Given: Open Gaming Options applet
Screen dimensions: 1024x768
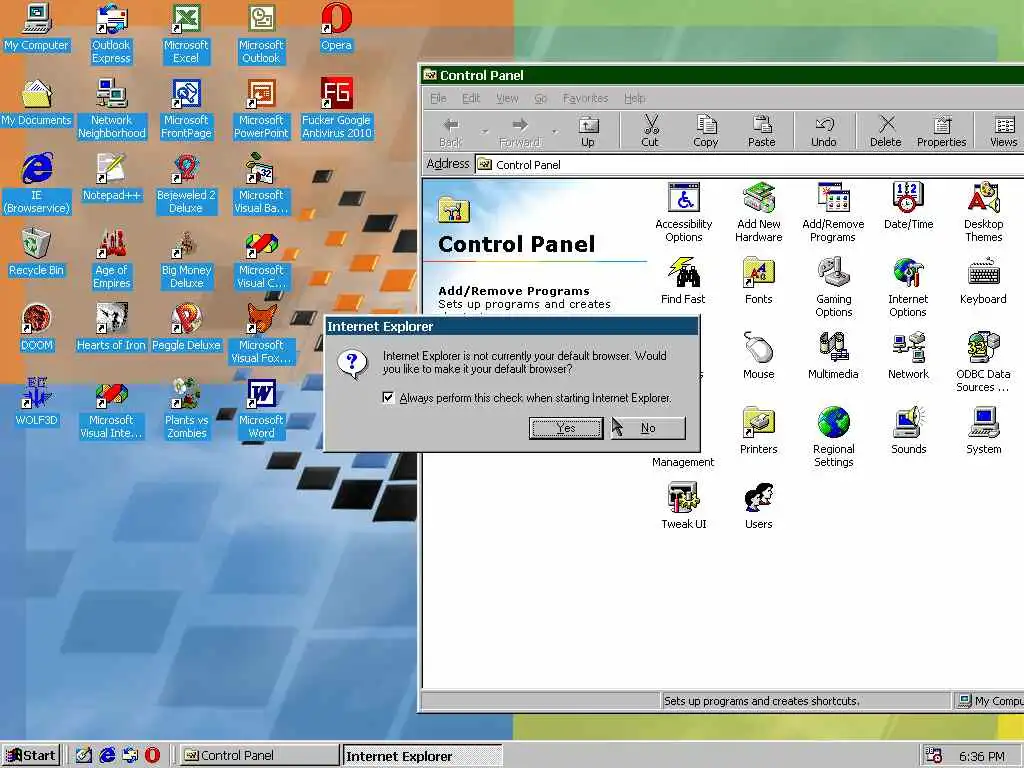Looking at the screenshot, I should point(833,287).
